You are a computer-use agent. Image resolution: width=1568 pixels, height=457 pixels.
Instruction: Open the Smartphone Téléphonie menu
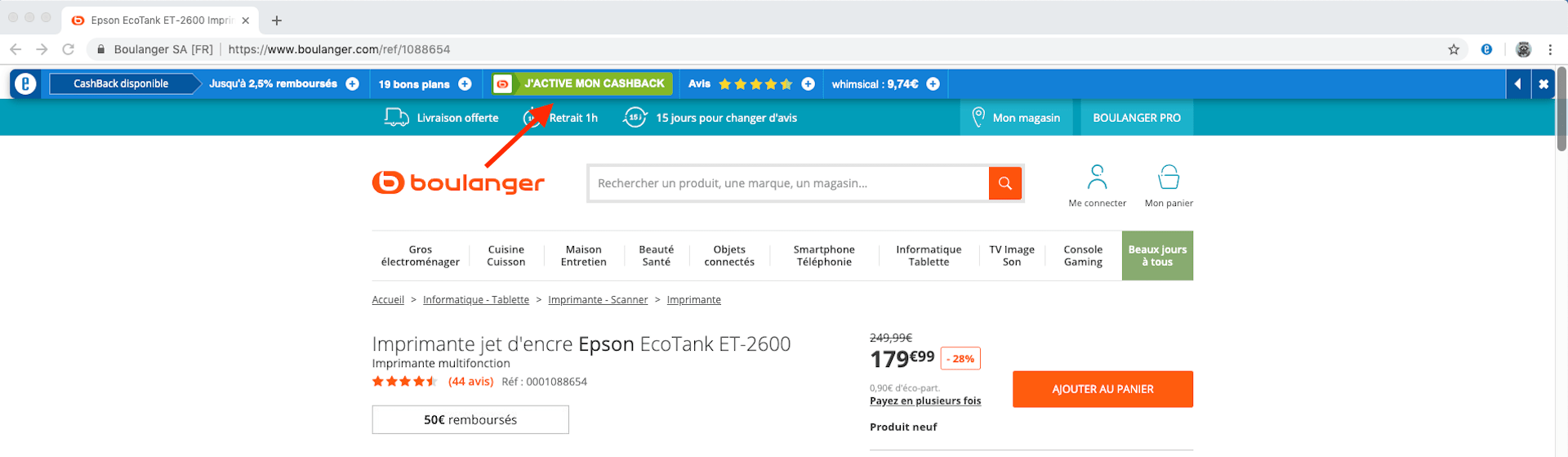[824, 256]
